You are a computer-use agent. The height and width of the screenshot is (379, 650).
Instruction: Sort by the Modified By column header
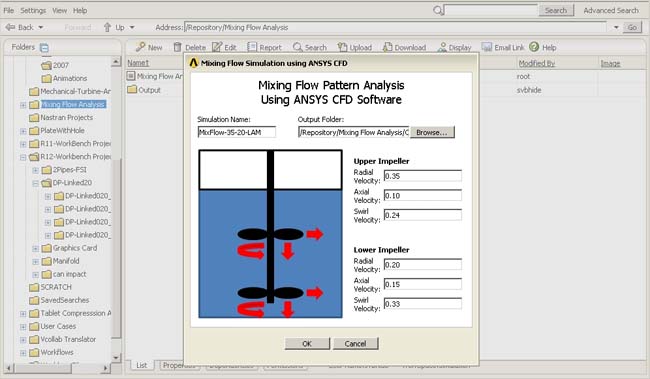click(536, 63)
